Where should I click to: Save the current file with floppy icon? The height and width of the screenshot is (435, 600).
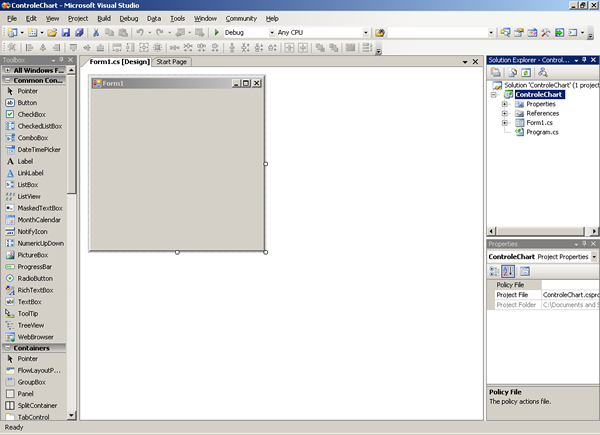click(66, 33)
